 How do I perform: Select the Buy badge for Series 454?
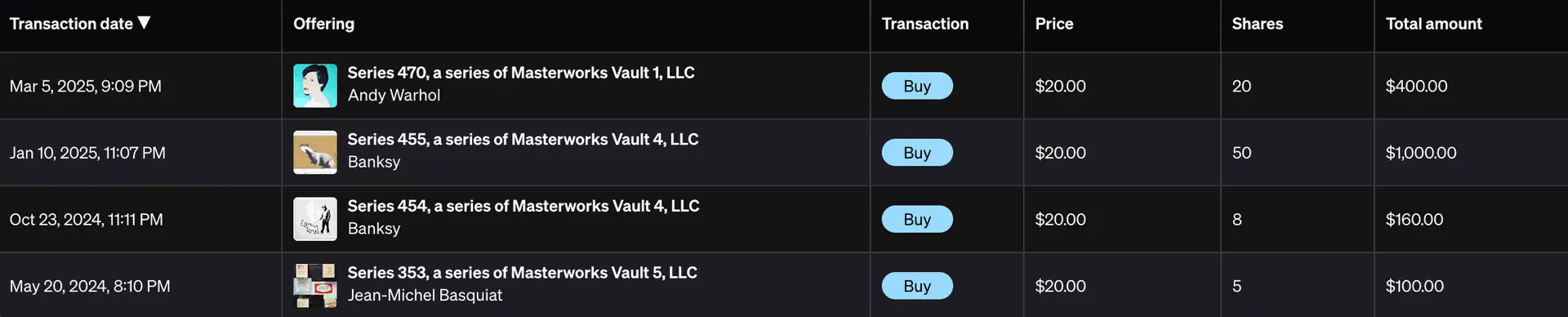(x=917, y=219)
